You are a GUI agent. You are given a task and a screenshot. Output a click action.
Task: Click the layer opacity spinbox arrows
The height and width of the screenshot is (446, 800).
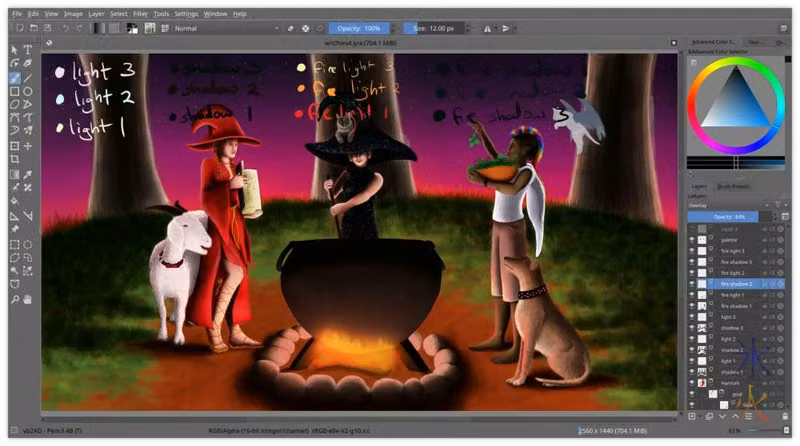pos(774,217)
